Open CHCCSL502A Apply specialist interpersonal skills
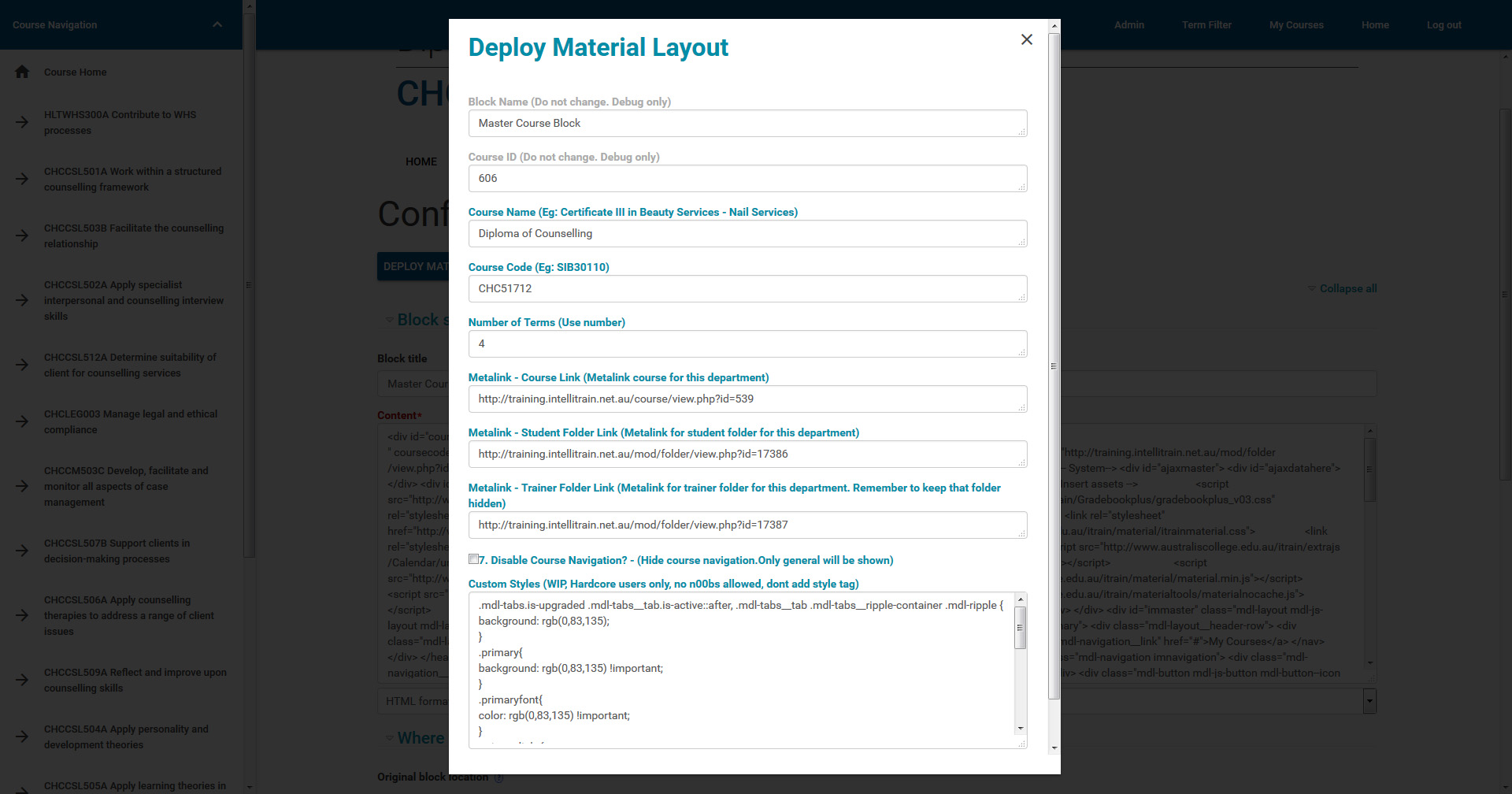The height and width of the screenshot is (794, 1512). pos(134,300)
